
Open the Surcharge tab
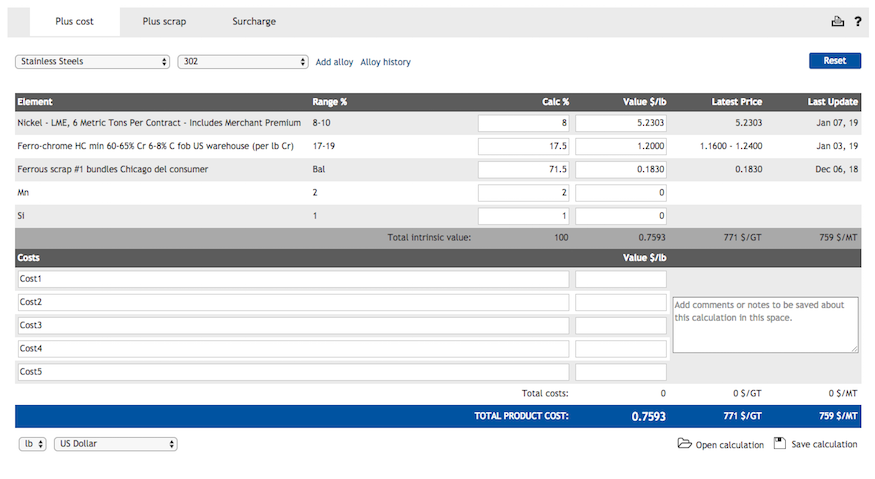pyautogui.click(x=254, y=22)
